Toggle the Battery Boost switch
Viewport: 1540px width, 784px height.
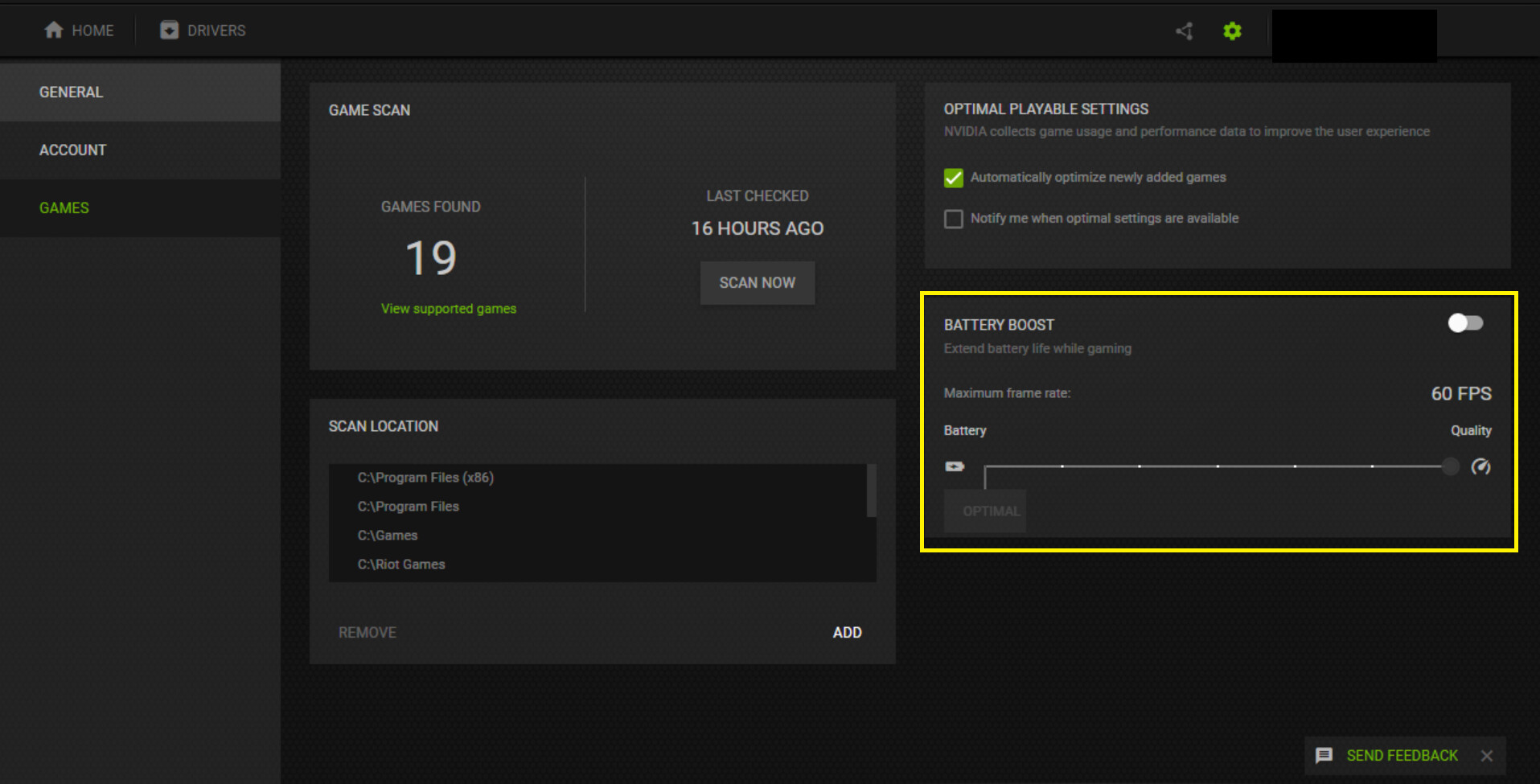pyautogui.click(x=1465, y=323)
